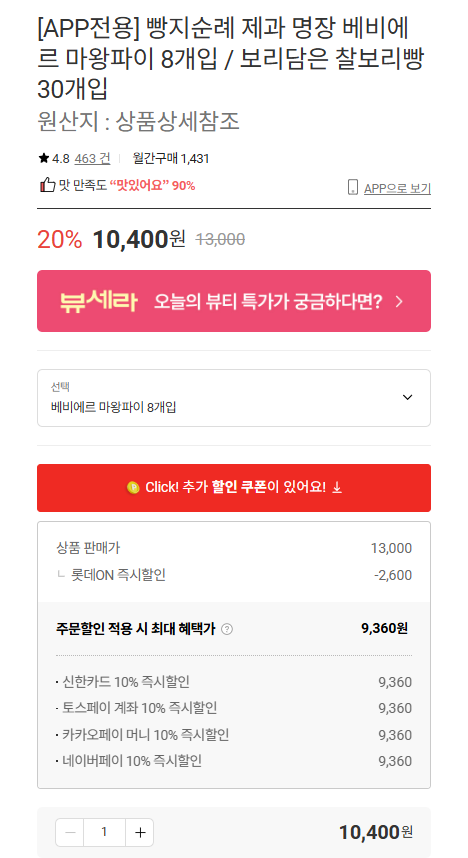Select 카카오페이 머니 10% 즉시할인 row
This screenshot has height=858, width=468.
(x=234, y=735)
